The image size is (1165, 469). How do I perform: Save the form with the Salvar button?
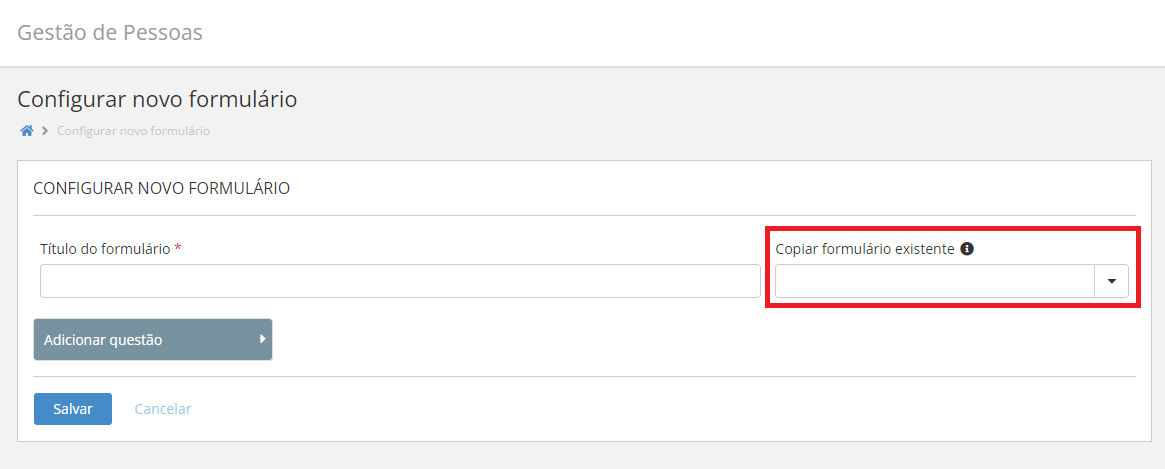pyautogui.click(x=73, y=409)
